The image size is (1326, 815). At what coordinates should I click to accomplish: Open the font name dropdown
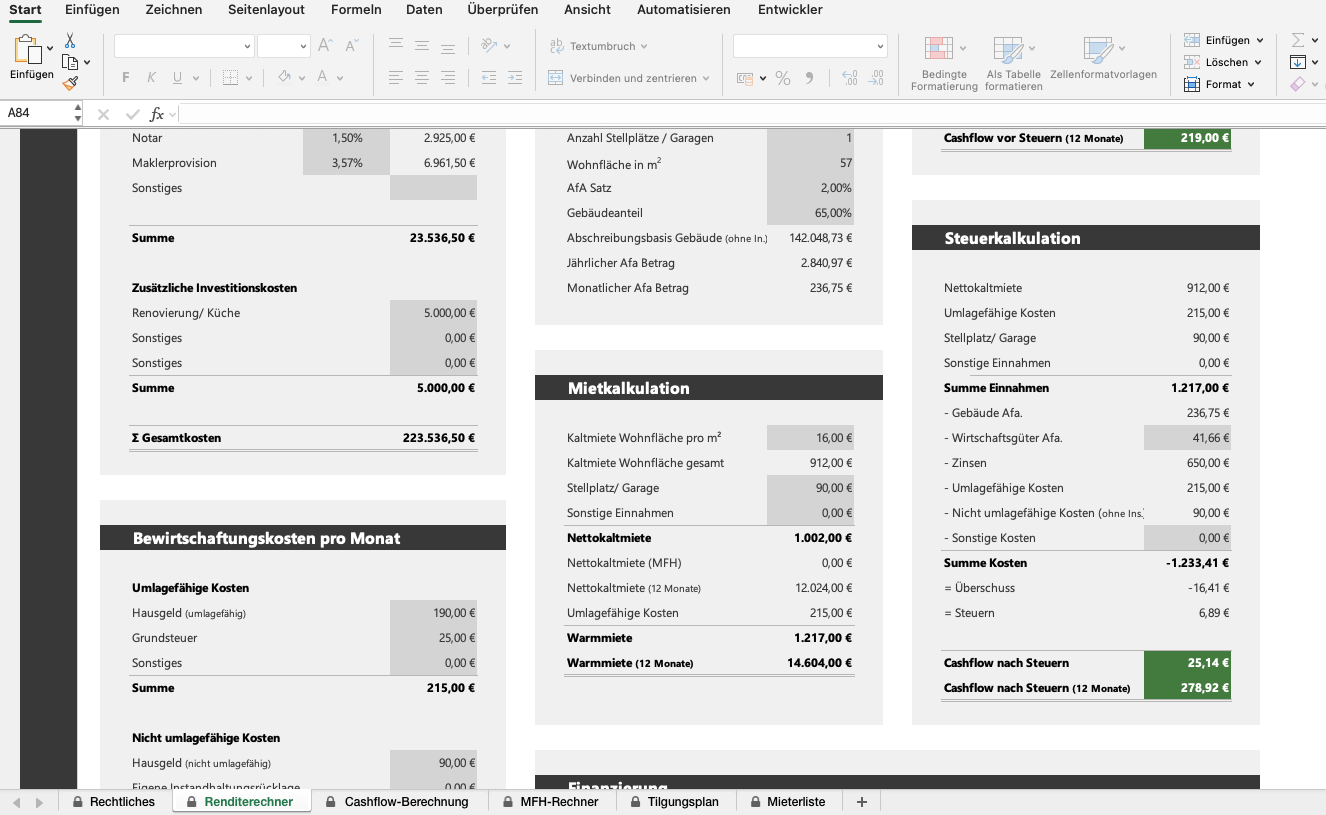[184, 45]
